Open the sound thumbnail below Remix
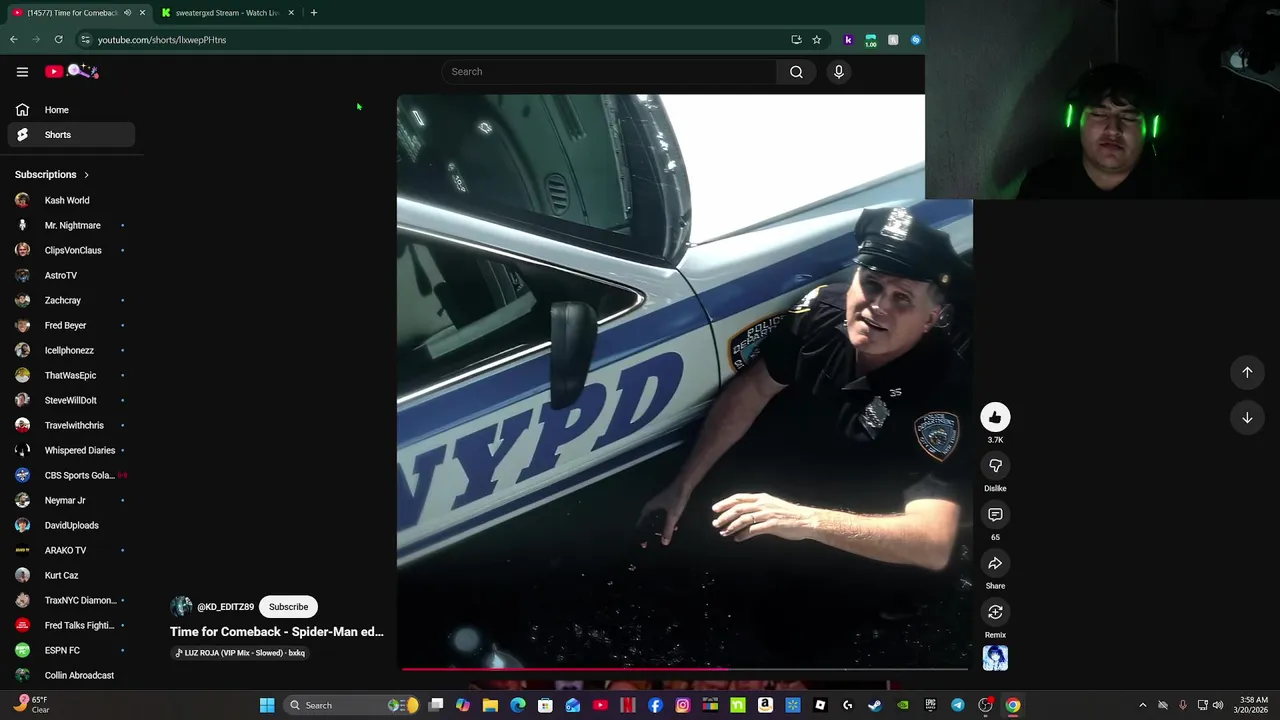 coord(995,658)
